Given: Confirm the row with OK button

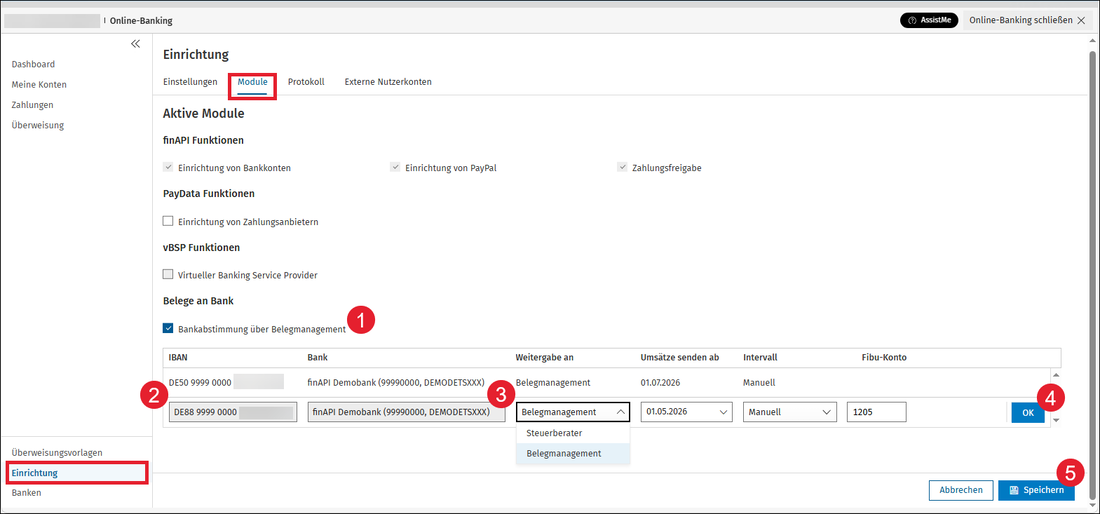Looking at the screenshot, I should pyautogui.click(x=1028, y=413).
